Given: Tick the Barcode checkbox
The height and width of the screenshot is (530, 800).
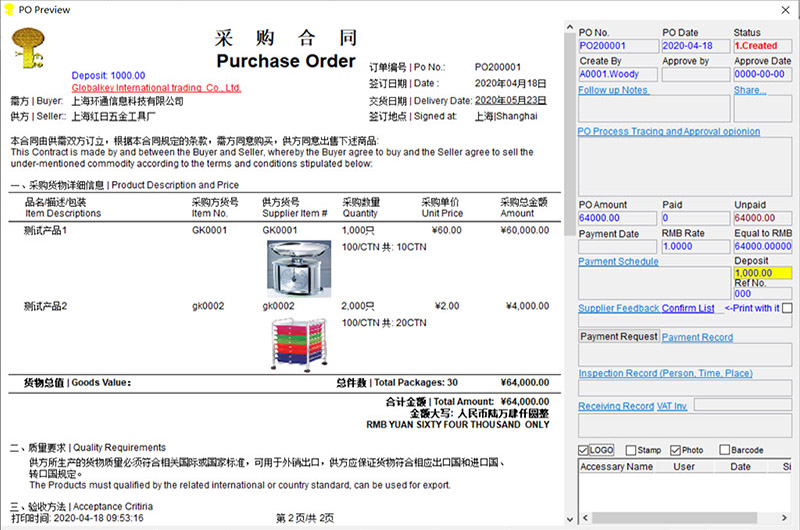Looking at the screenshot, I should 724,450.
